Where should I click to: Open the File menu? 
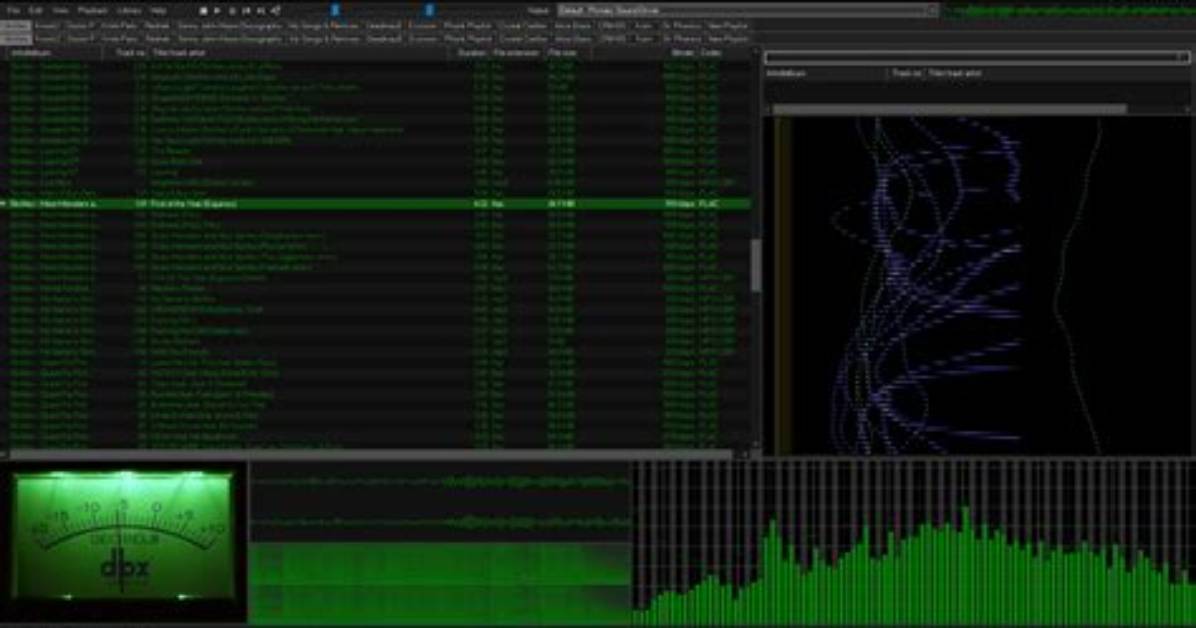pyautogui.click(x=14, y=11)
